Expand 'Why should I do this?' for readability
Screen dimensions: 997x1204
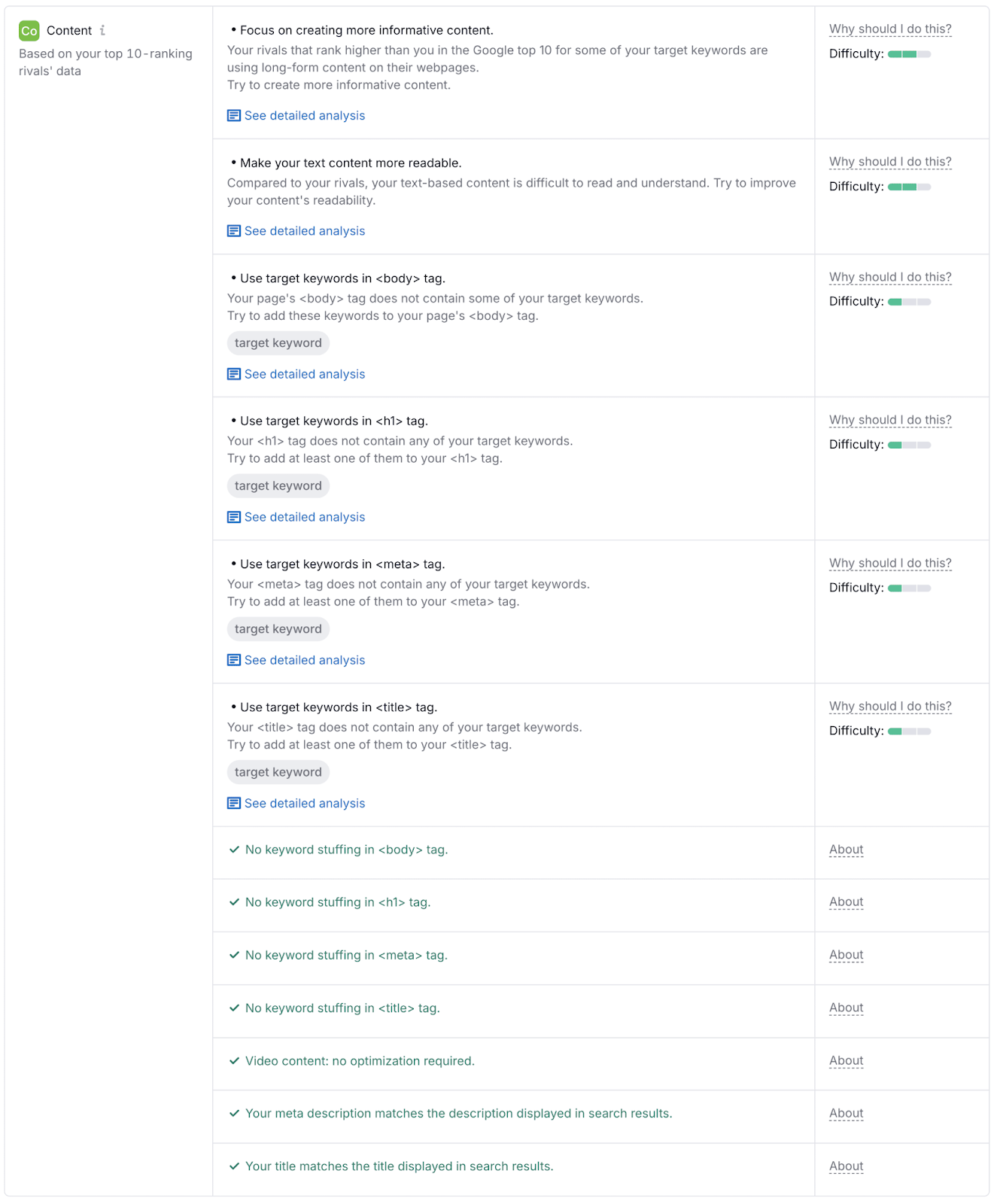[889, 162]
